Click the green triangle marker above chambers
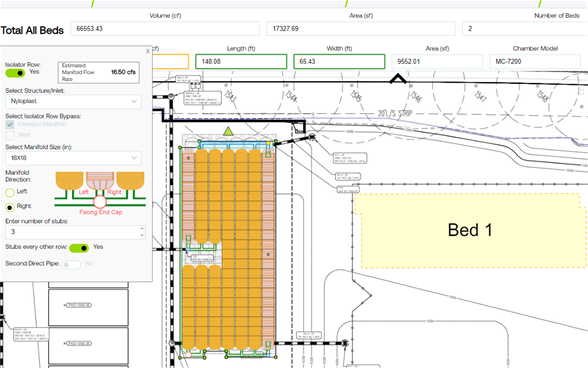588x368 pixels. coord(228,131)
